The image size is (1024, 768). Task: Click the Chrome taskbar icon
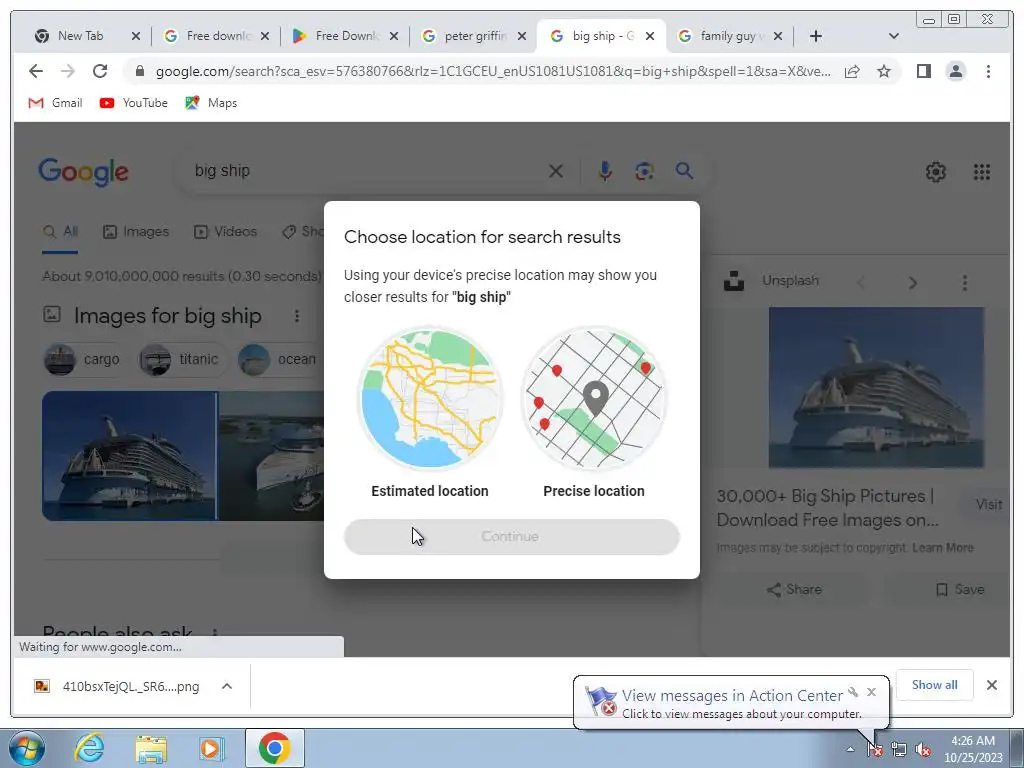coord(274,748)
